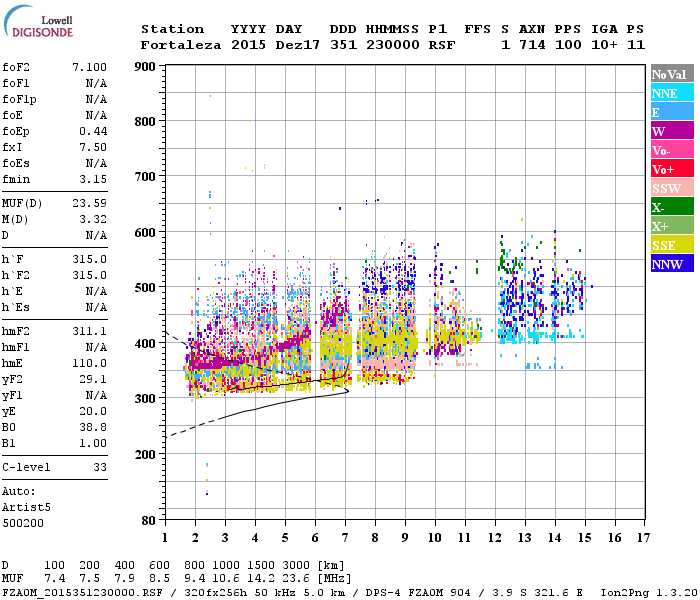Select the W purple legend swatch
Viewport: 700px width, 600px height.
coord(672,131)
